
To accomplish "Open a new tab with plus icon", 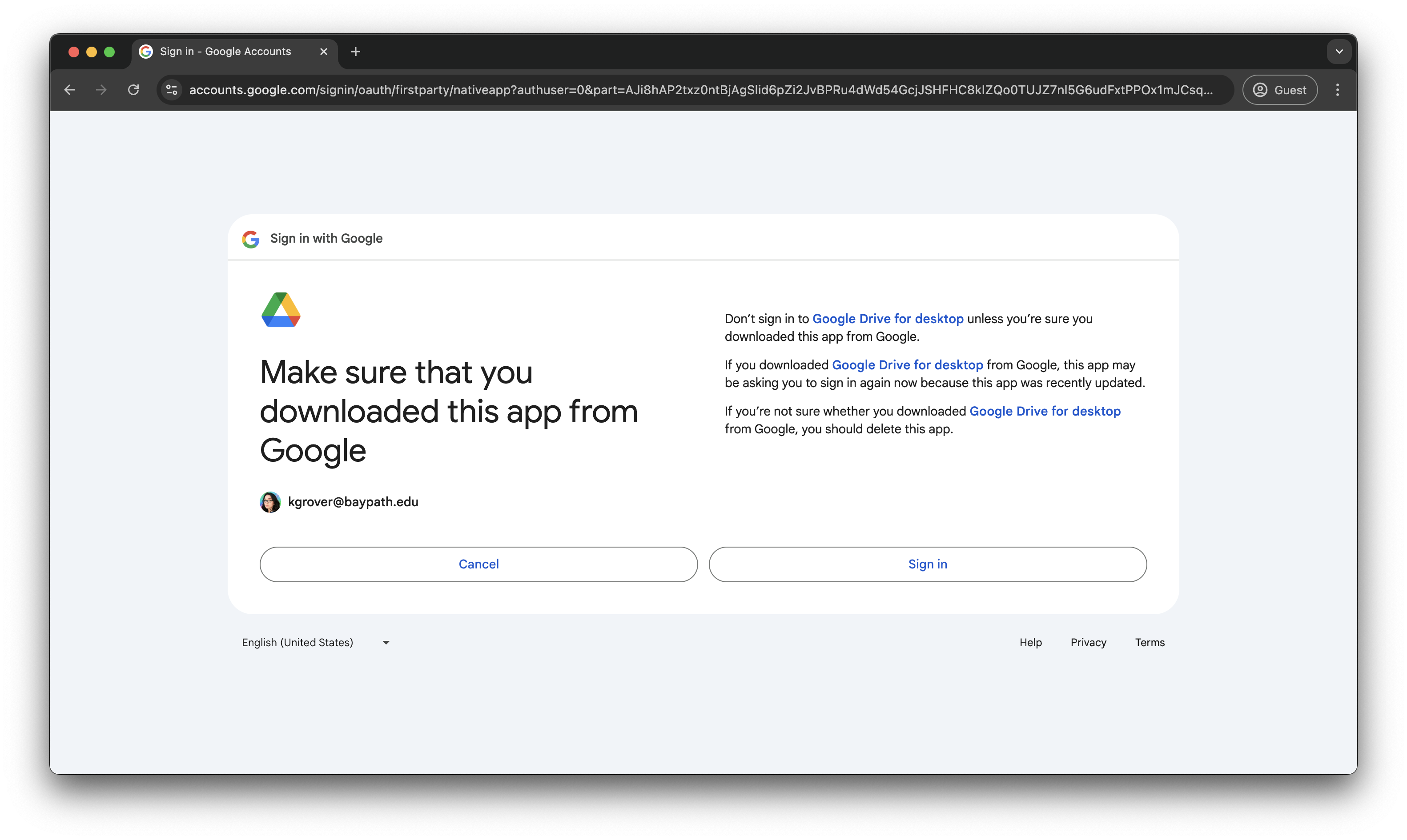I will (x=356, y=52).
